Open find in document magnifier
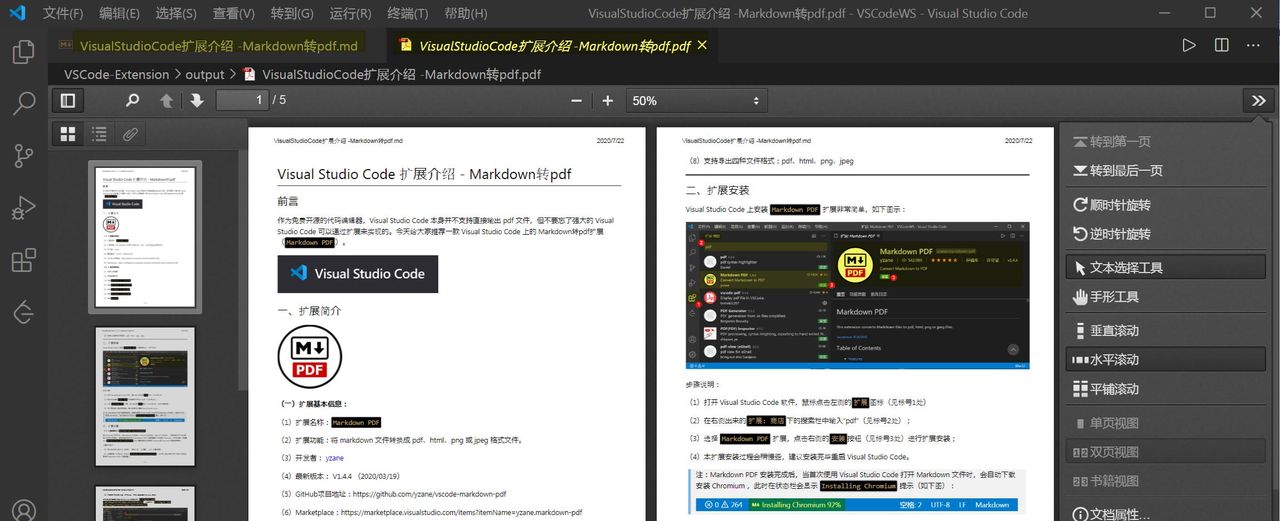 tap(132, 100)
